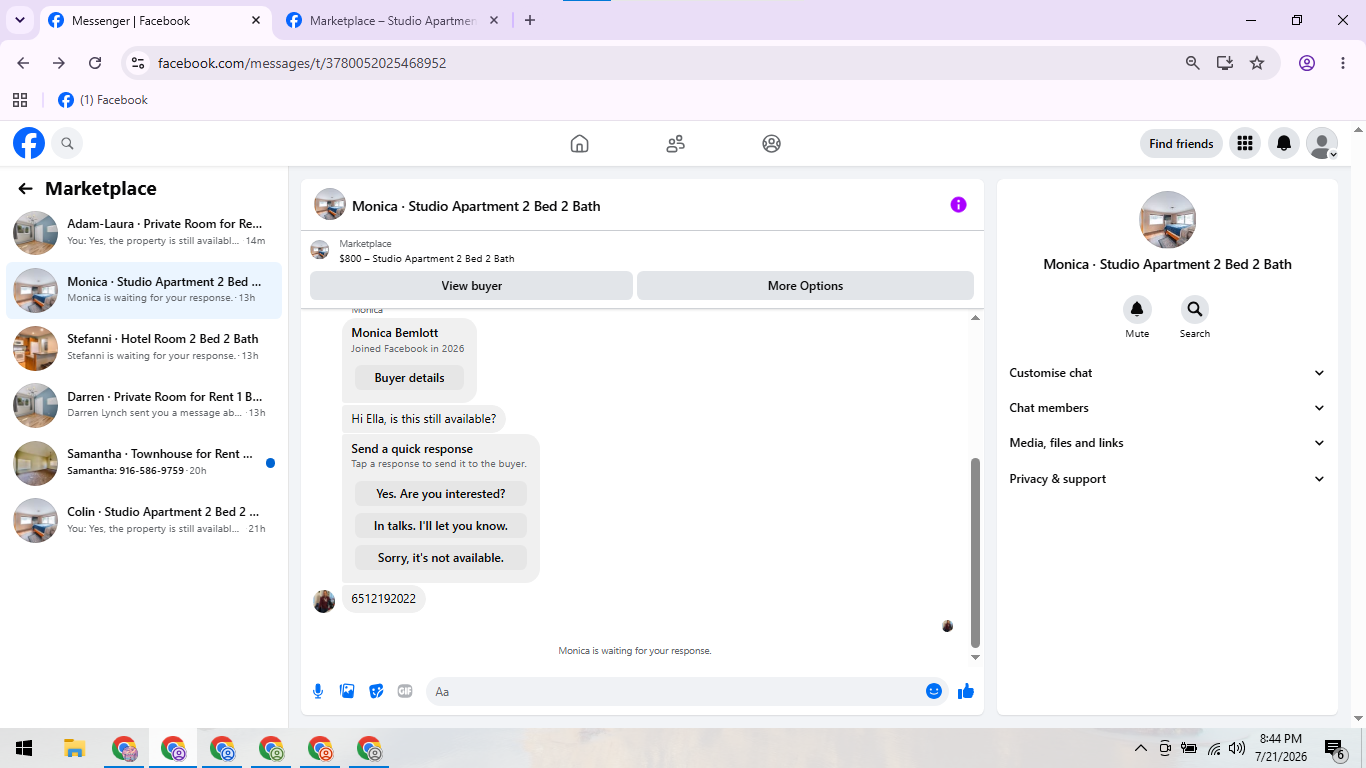The height and width of the screenshot is (768, 1366).
Task: Open a new browser tab
Action: [530, 20]
